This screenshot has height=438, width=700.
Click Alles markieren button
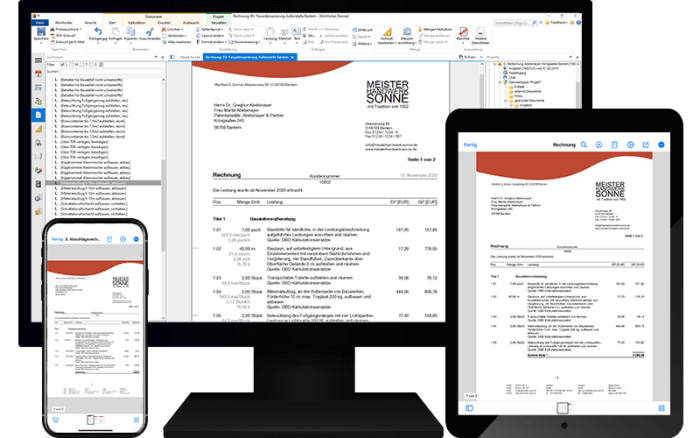point(177,42)
